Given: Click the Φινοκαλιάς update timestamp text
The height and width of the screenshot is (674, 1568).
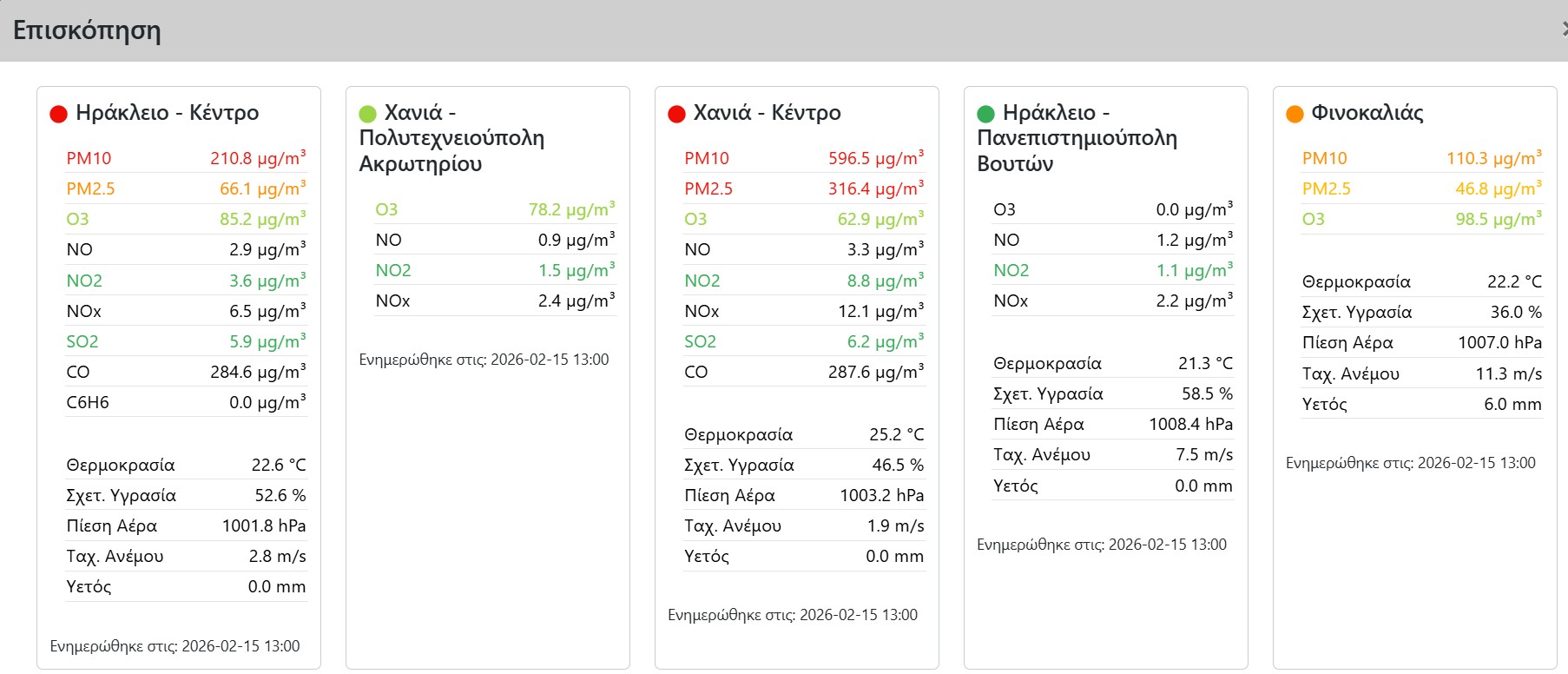Looking at the screenshot, I should (1410, 463).
